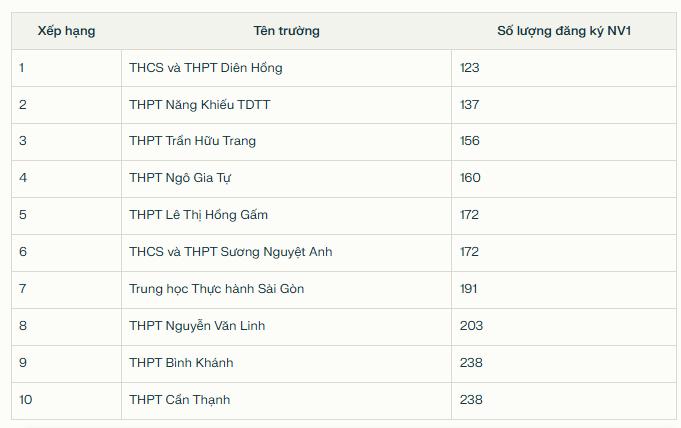681x428 pixels.
Task: Click the 'THPT Lê Thị Hồng Gấm' cell
Action: pos(287,216)
